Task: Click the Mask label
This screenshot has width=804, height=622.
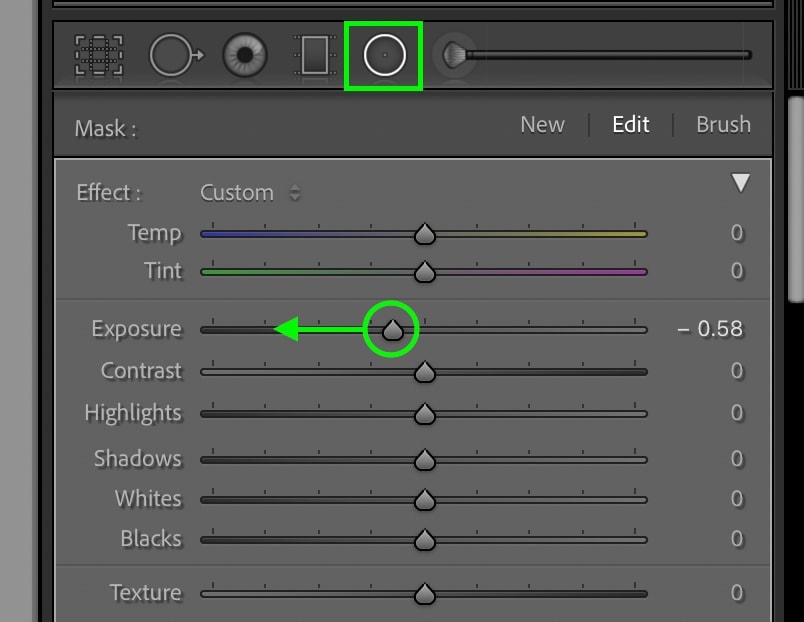Action: tap(106, 128)
